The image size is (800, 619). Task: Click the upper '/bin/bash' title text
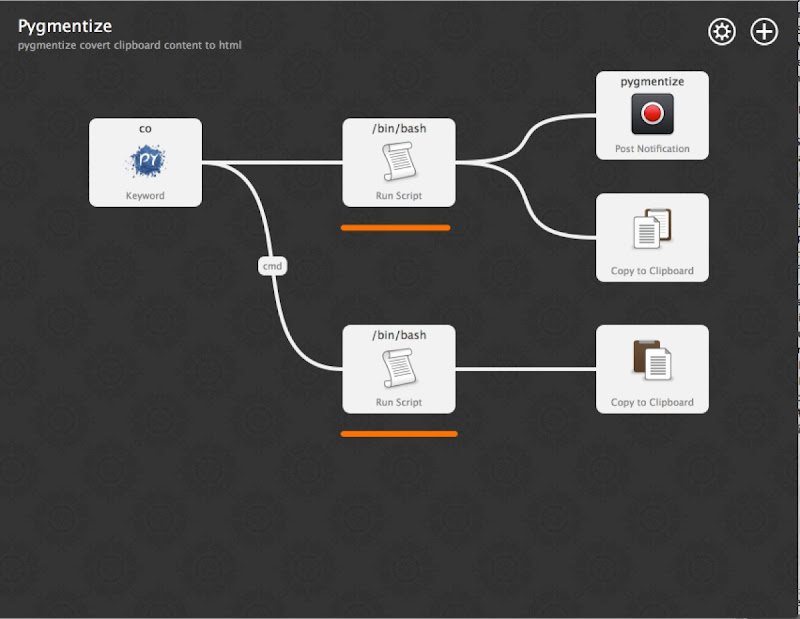(399, 129)
